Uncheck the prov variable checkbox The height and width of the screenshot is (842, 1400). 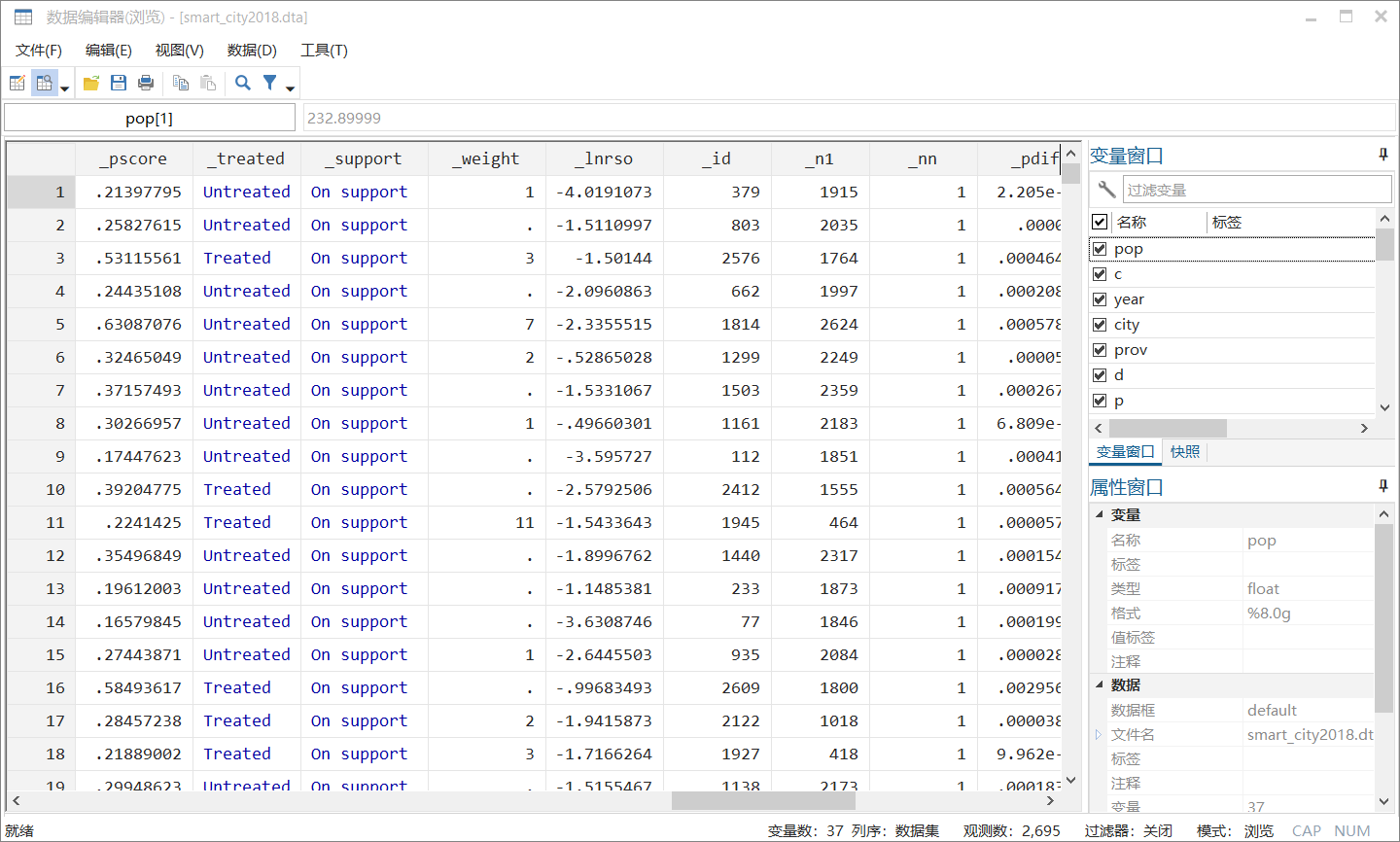pos(1100,350)
